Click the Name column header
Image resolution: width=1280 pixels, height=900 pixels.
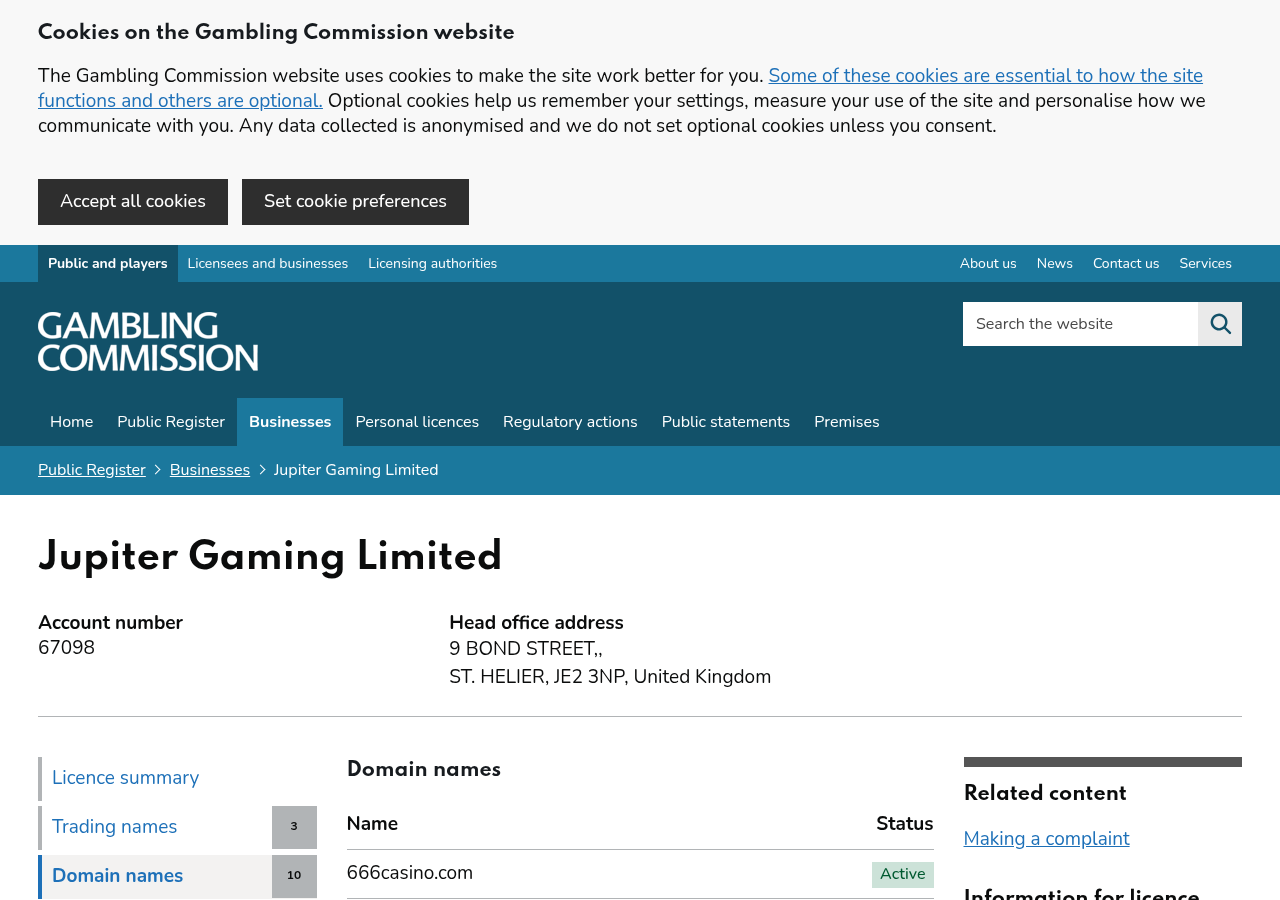coord(372,824)
